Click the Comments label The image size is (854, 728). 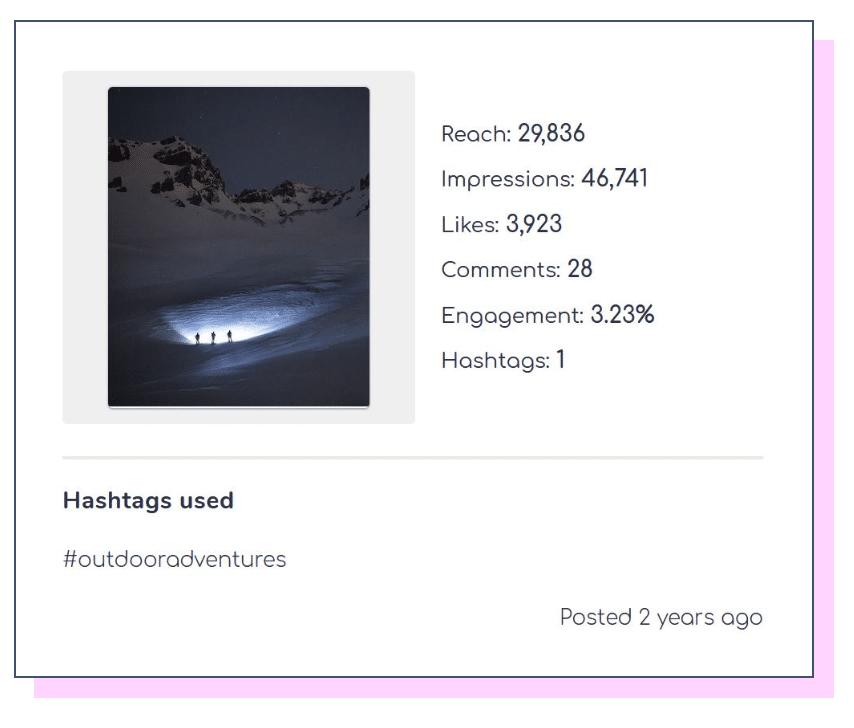pyautogui.click(x=501, y=270)
